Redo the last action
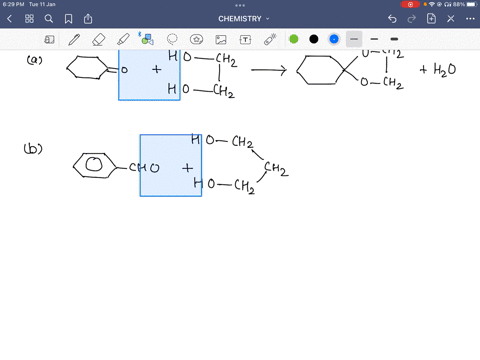 click(x=412, y=19)
